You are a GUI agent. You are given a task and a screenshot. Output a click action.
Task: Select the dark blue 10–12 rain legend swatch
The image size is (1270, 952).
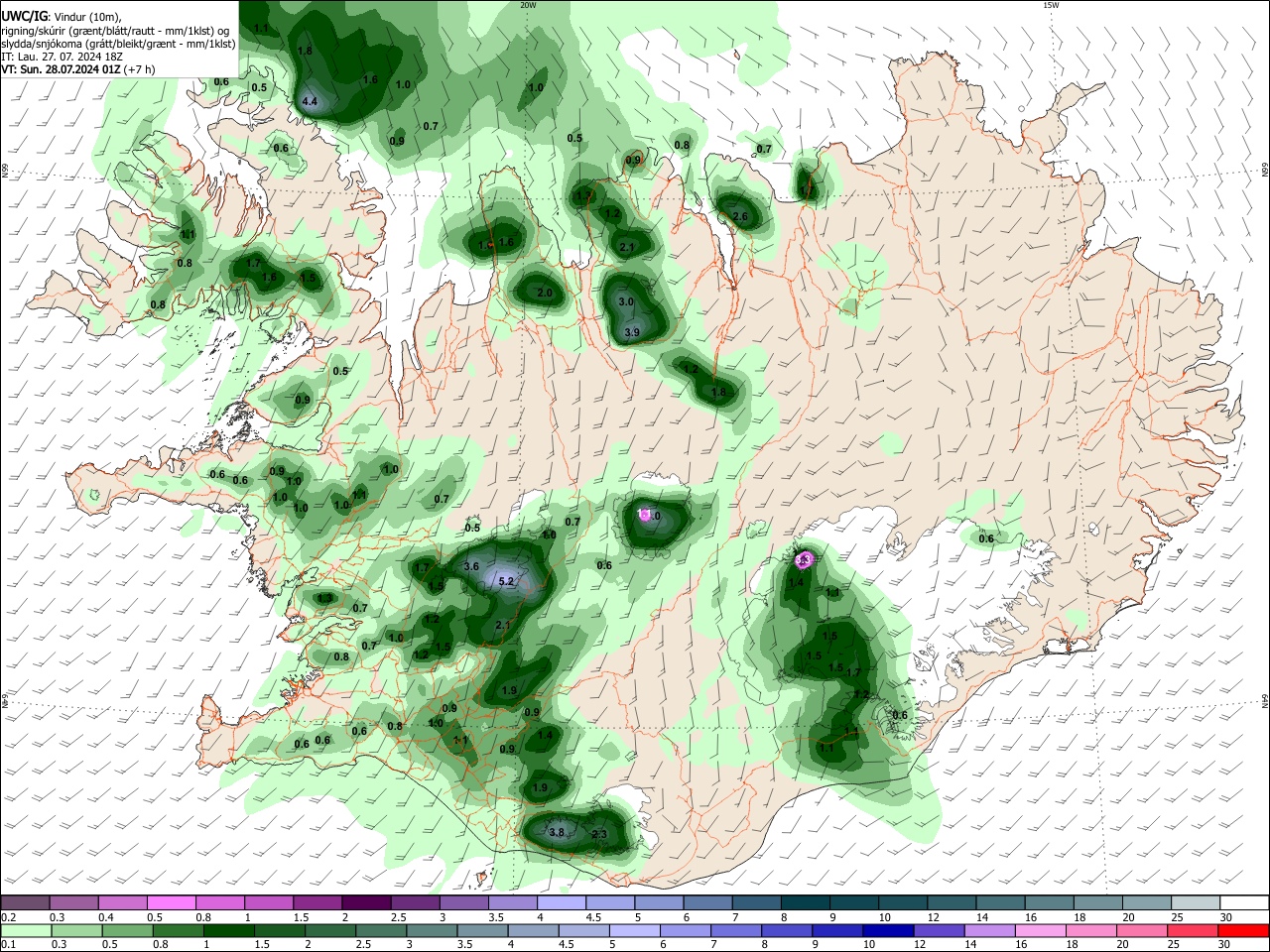(x=887, y=930)
